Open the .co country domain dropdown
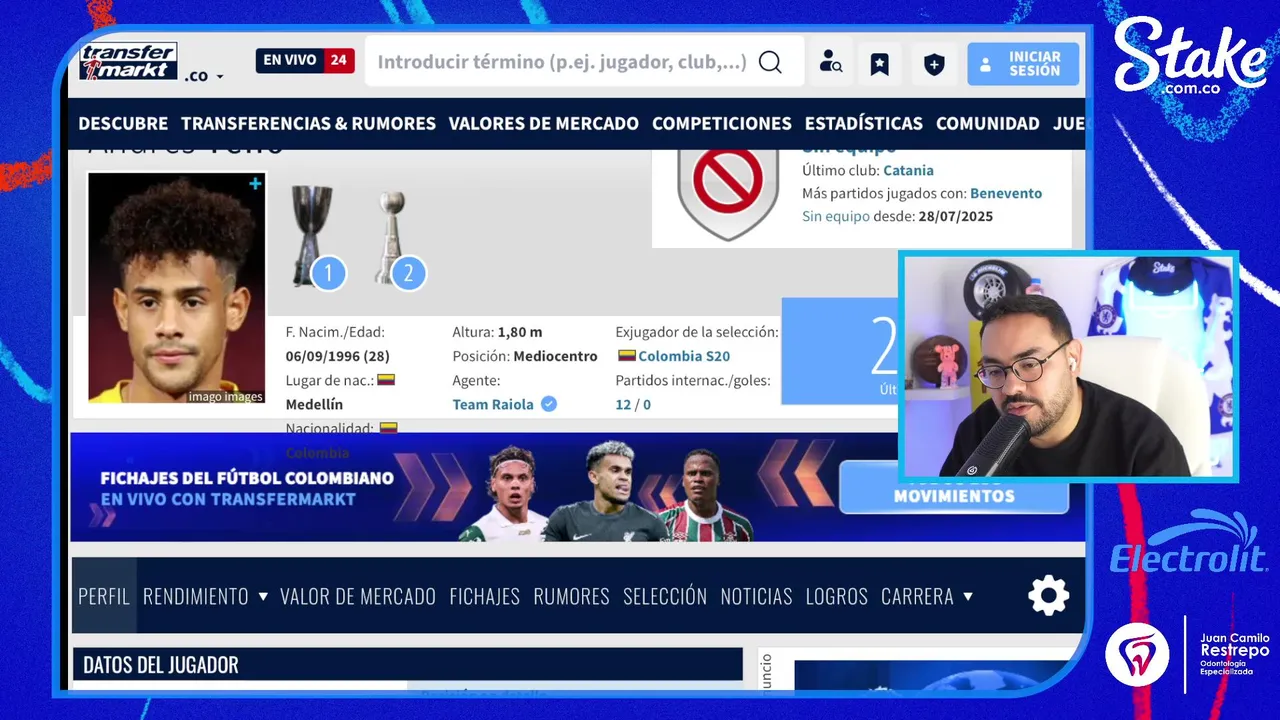The height and width of the screenshot is (720, 1280). (204, 76)
